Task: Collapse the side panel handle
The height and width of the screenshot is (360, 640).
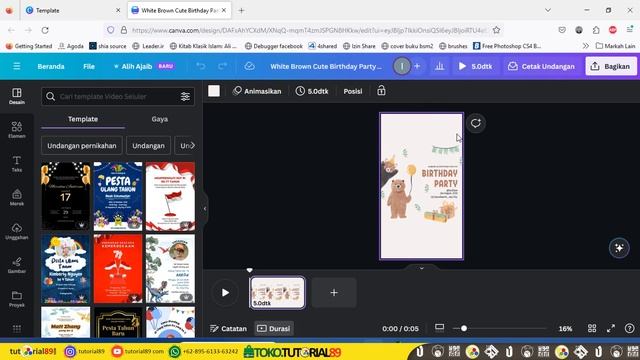Action: pos(205,209)
